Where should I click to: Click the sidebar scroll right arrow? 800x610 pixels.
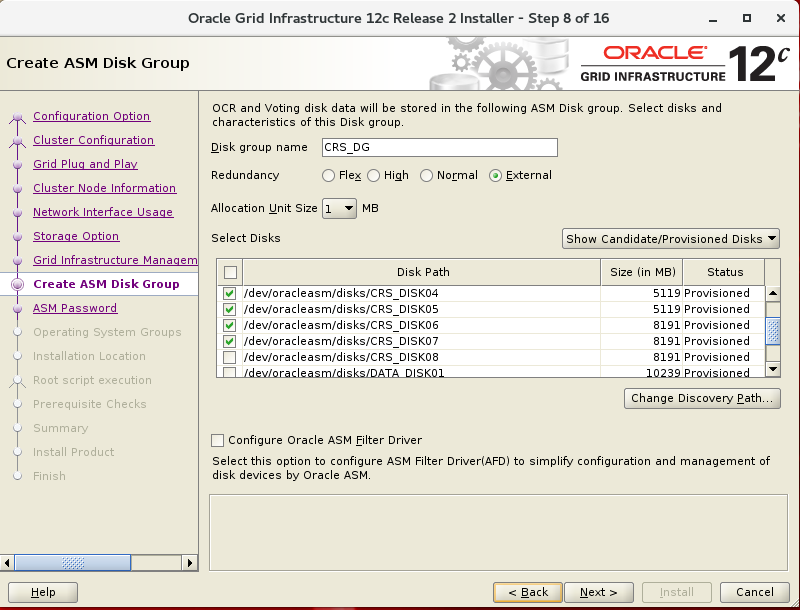[190, 563]
